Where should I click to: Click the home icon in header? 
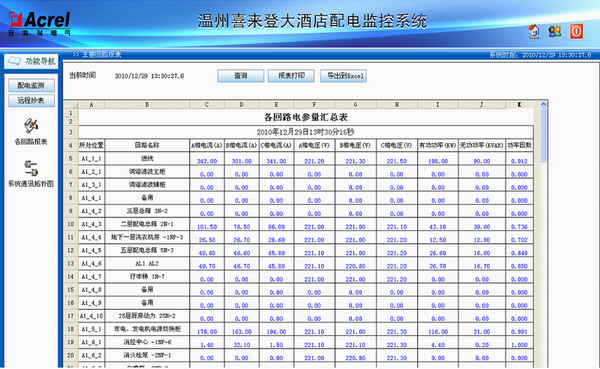(x=534, y=31)
